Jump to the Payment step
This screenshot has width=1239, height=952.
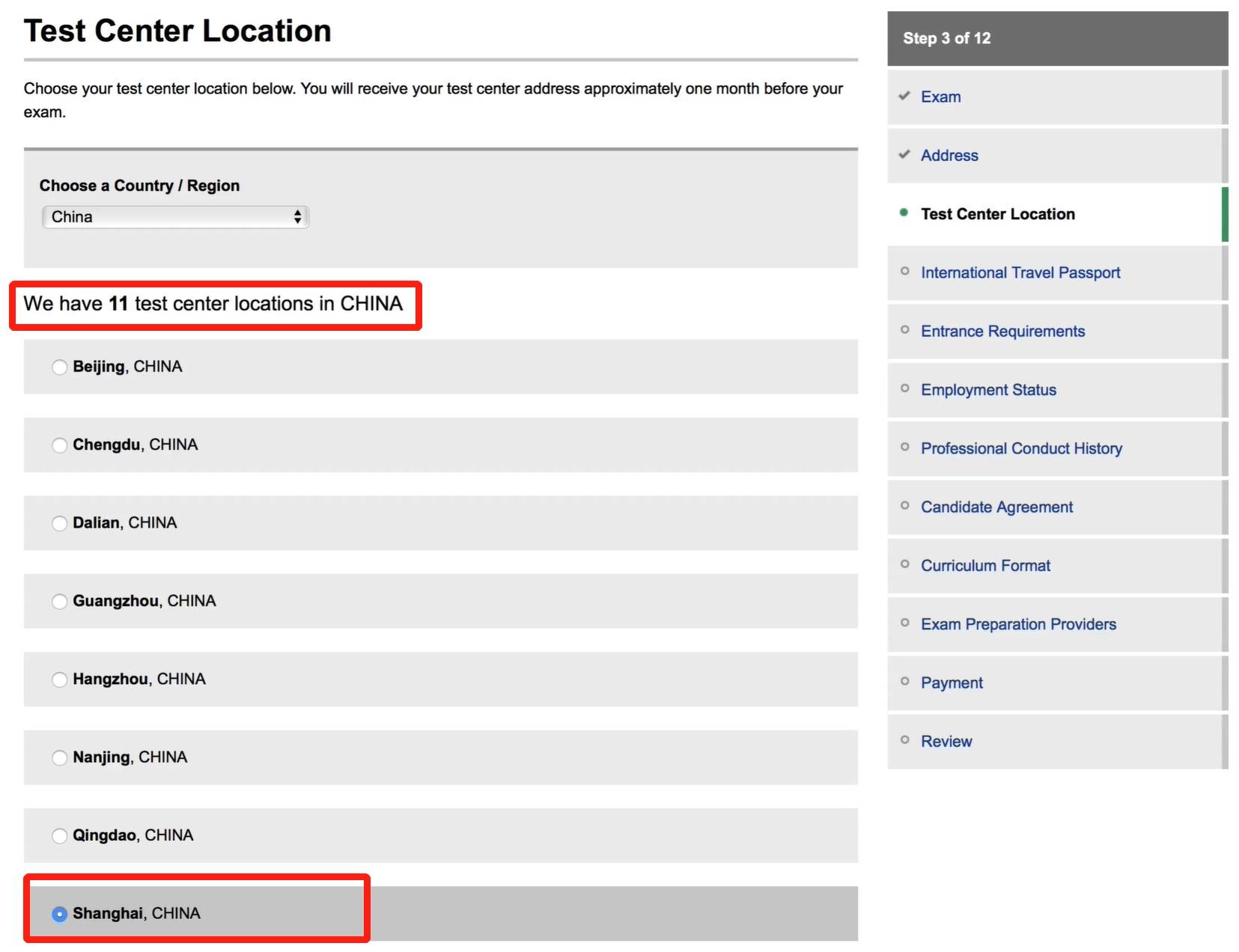pyautogui.click(x=951, y=683)
